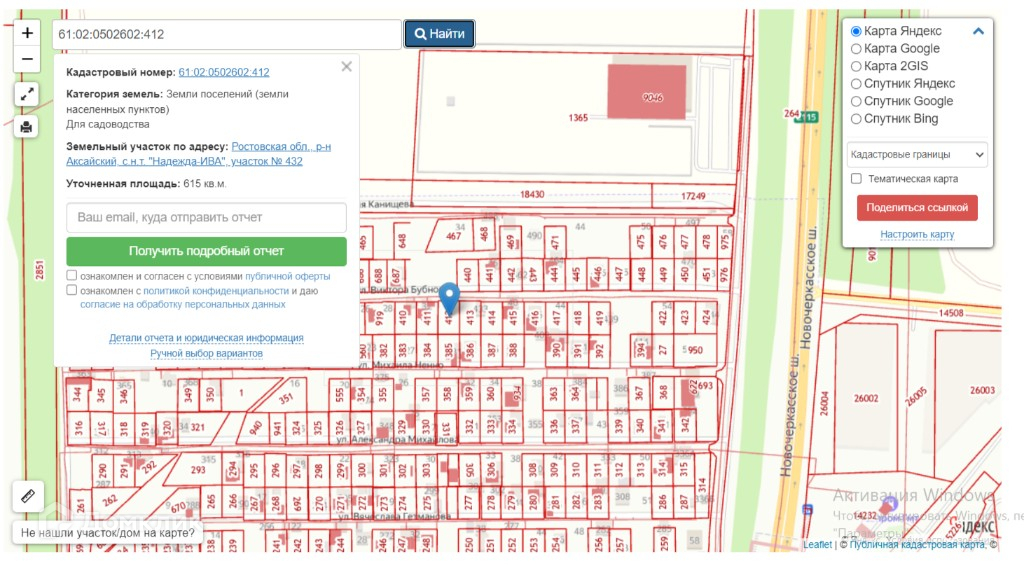
Task: Click the Найти search button
Action: click(x=440, y=34)
